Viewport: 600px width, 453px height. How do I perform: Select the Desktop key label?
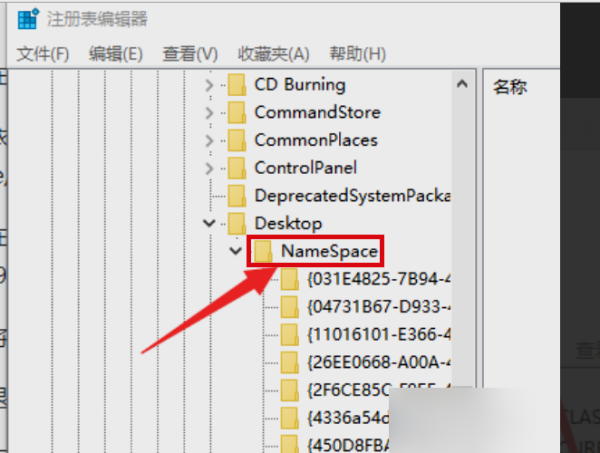coord(289,223)
